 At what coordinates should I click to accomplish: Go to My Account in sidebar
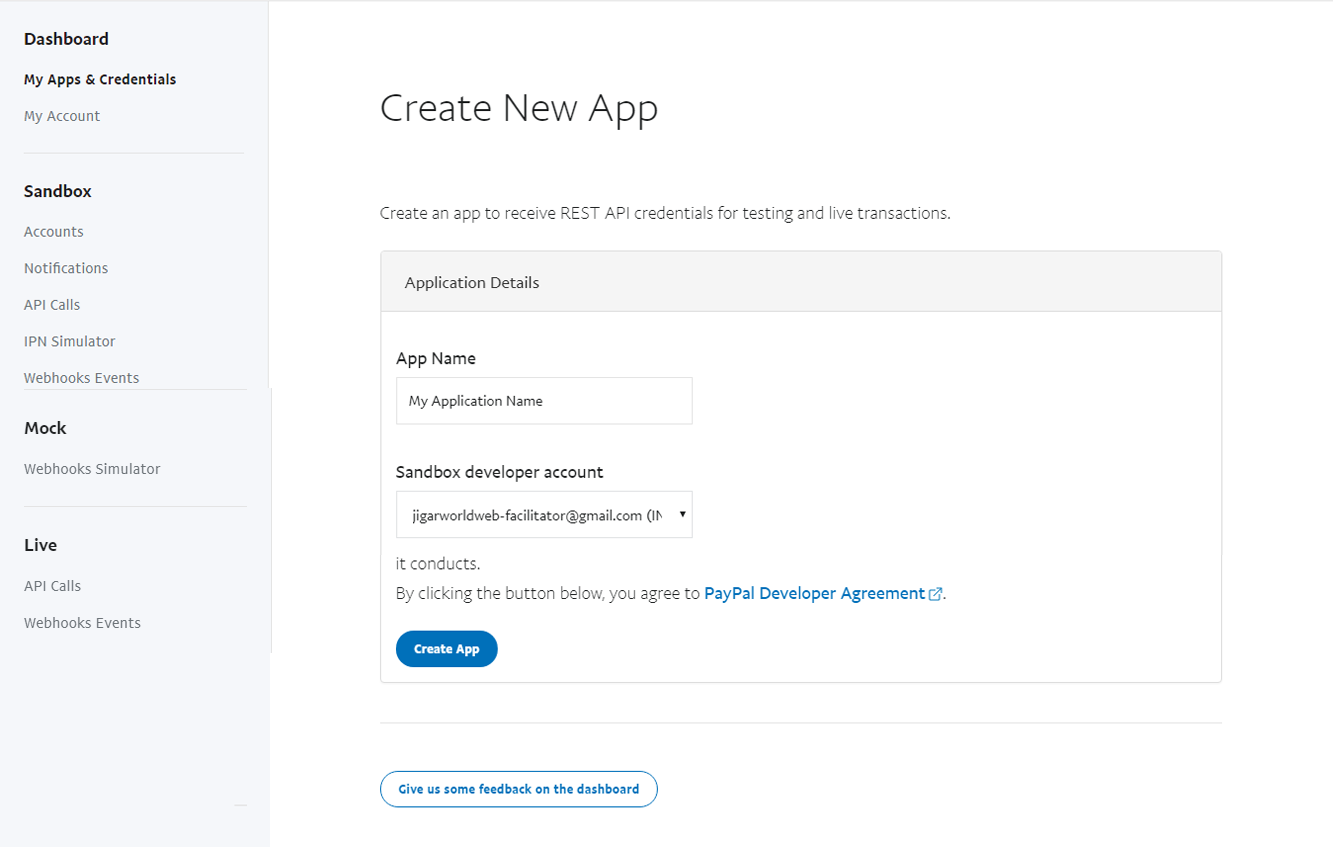(62, 116)
